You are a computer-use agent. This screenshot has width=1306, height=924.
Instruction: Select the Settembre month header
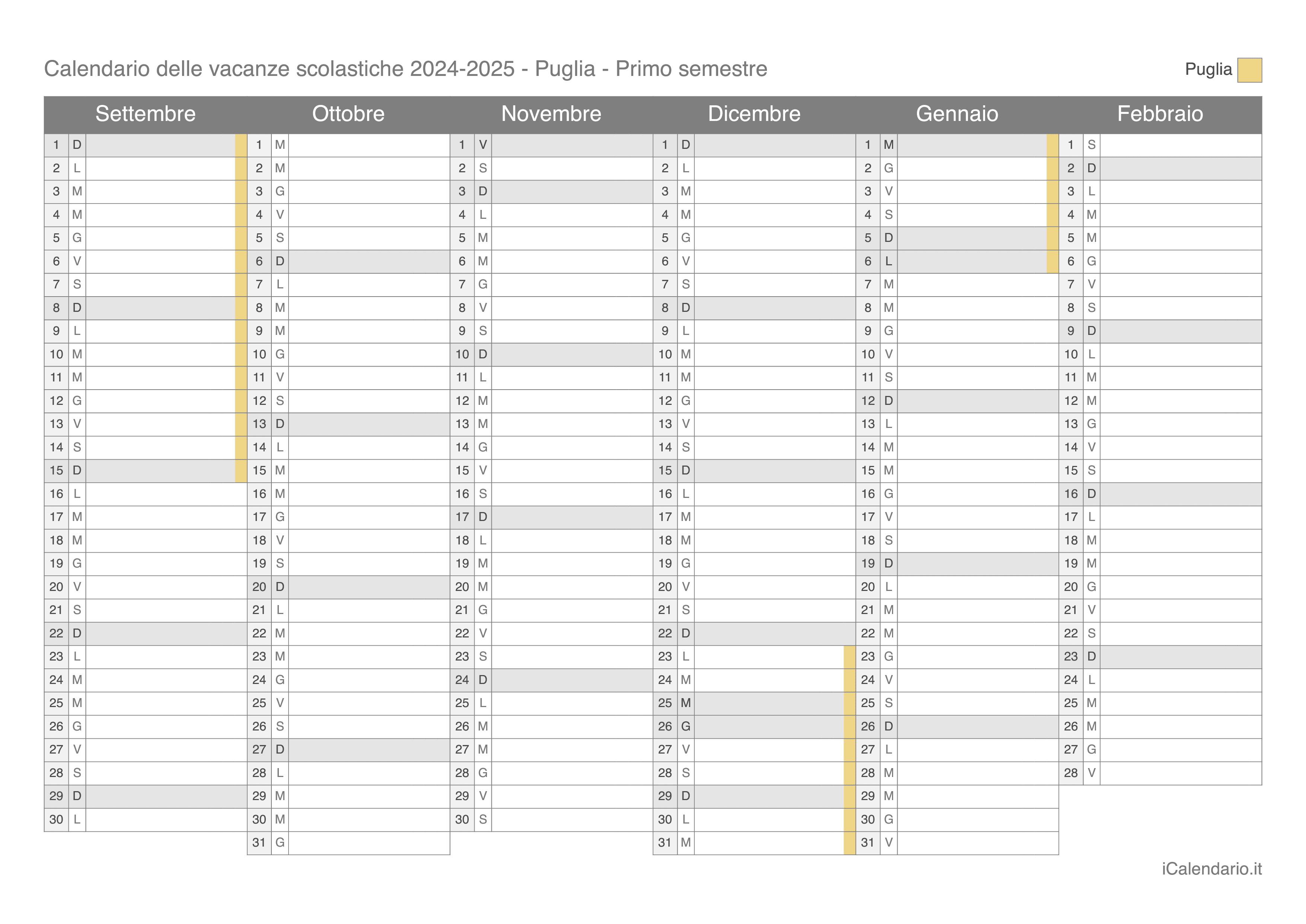click(146, 114)
